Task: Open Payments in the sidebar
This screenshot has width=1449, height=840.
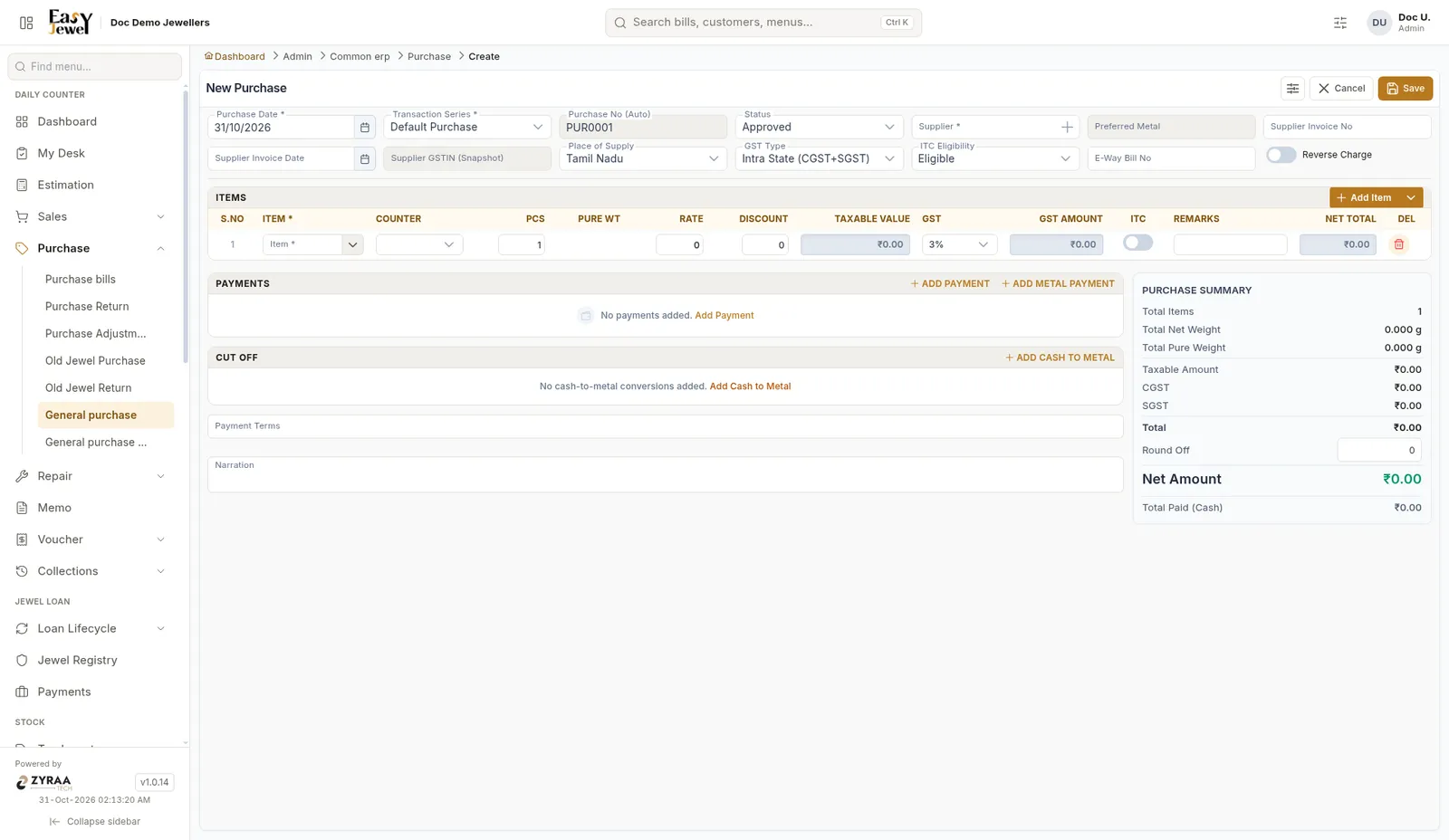Action: (63, 692)
